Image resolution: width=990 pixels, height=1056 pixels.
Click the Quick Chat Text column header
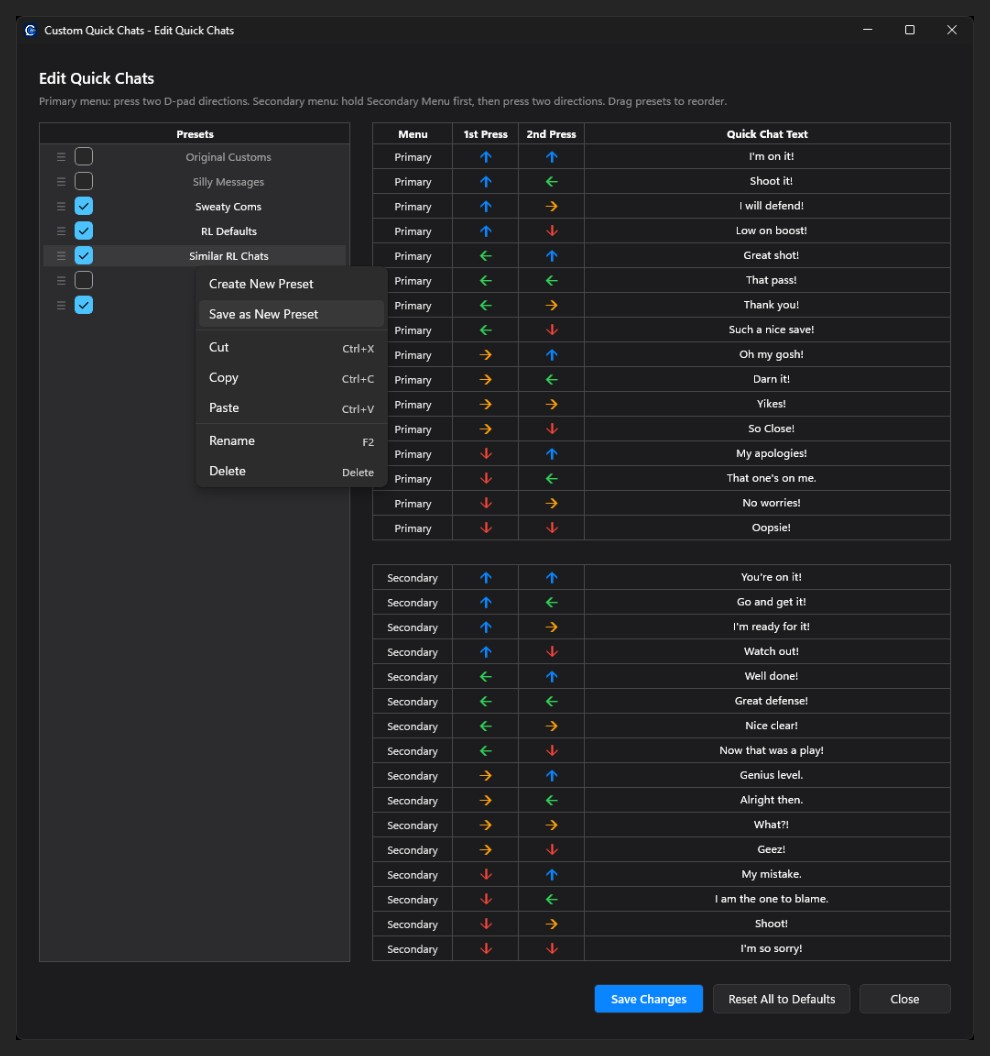767,134
